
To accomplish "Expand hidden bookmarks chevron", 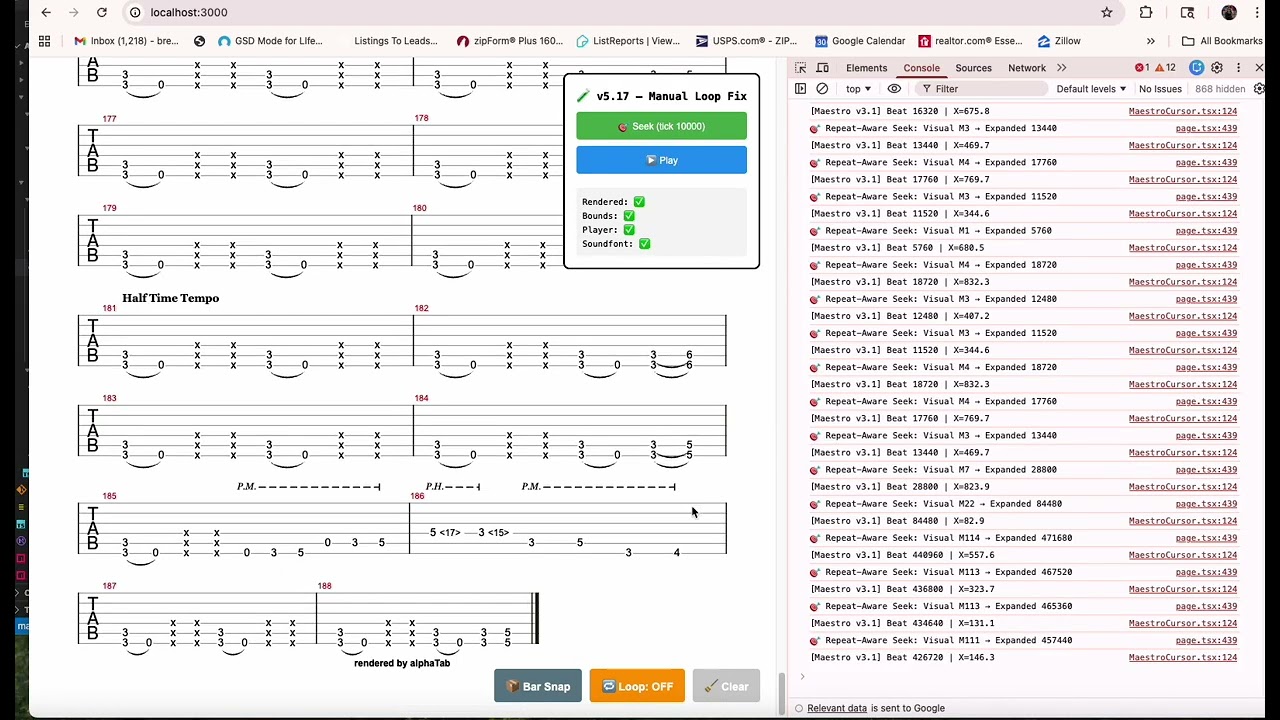I will [x=1151, y=41].
